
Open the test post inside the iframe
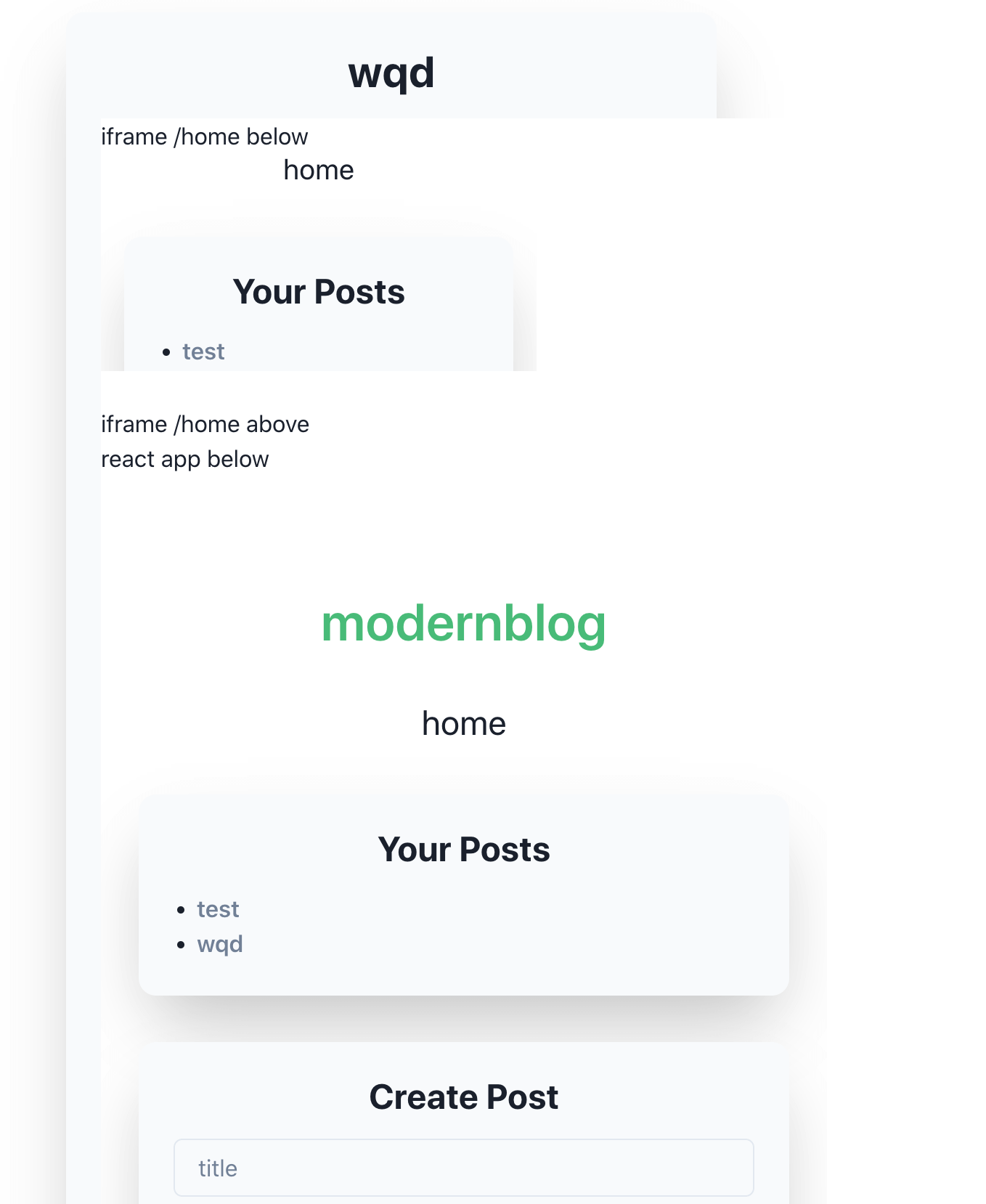coord(203,351)
